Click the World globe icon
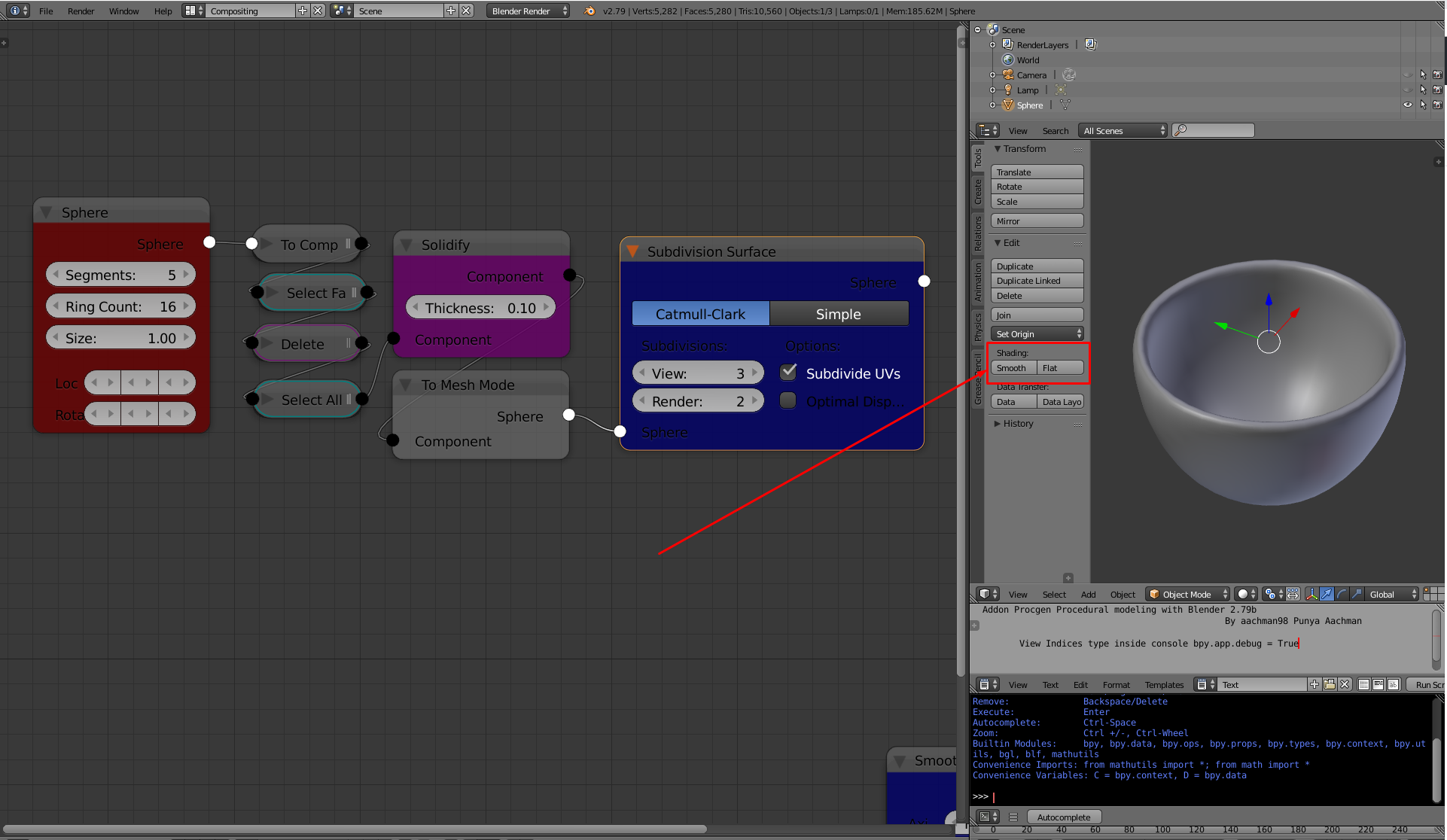This screenshot has height=840, width=1447. point(1007,59)
